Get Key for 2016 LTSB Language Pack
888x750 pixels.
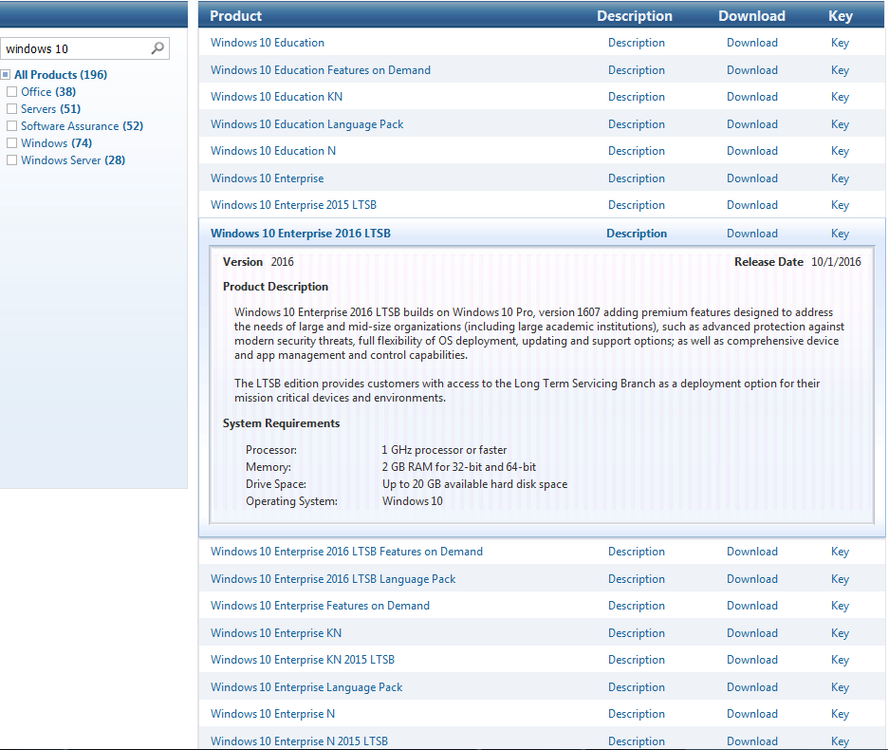[x=840, y=579]
